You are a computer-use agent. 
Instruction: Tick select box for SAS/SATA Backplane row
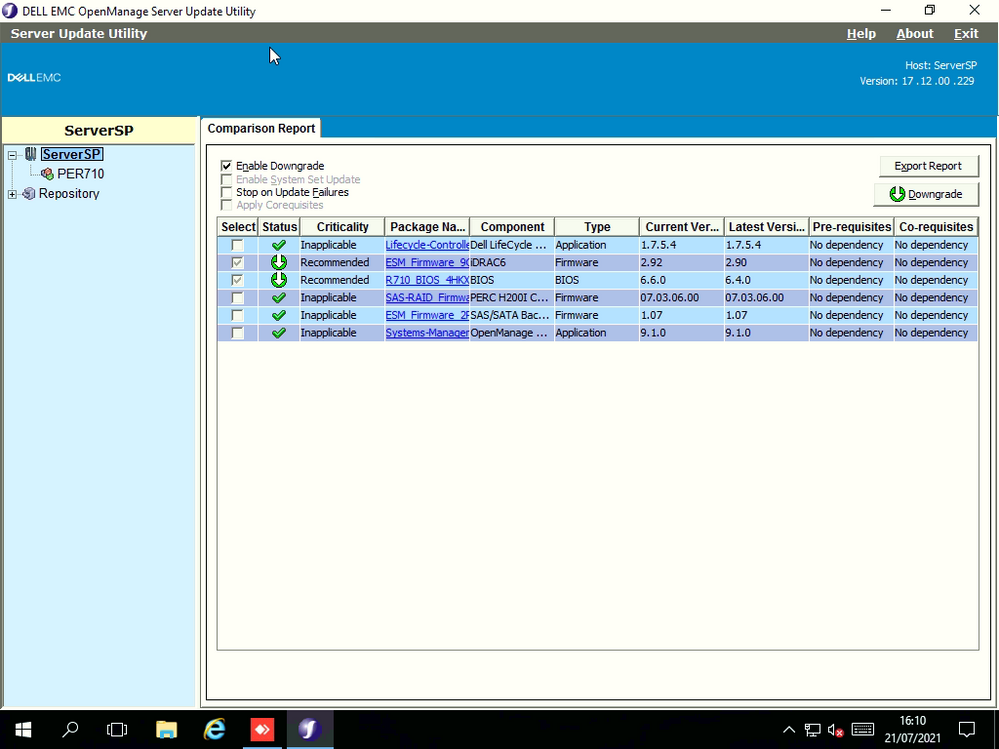(x=237, y=315)
